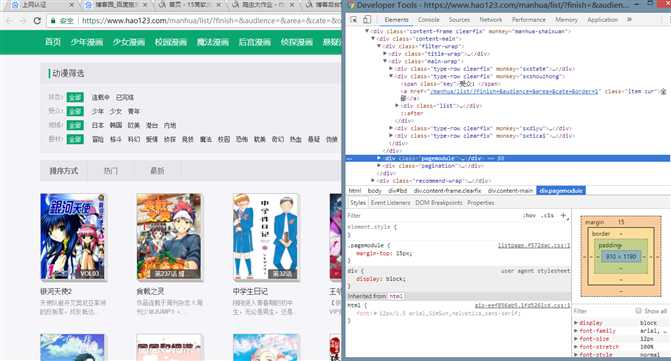
Task: Expand the pagination div node
Action: click(x=379, y=166)
